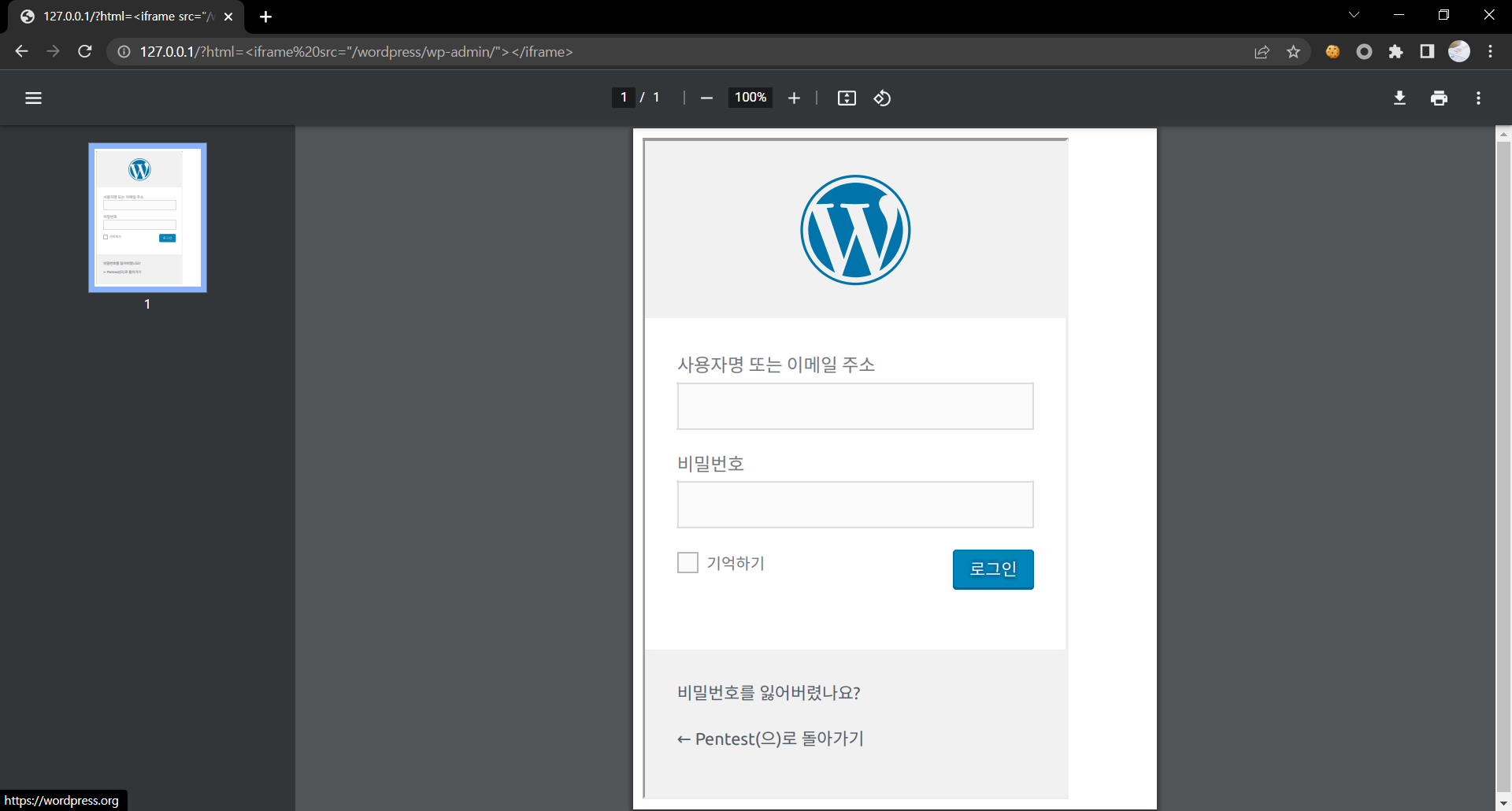The image size is (1512, 811).
Task: Open a new browser tab
Action: tap(265, 17)
